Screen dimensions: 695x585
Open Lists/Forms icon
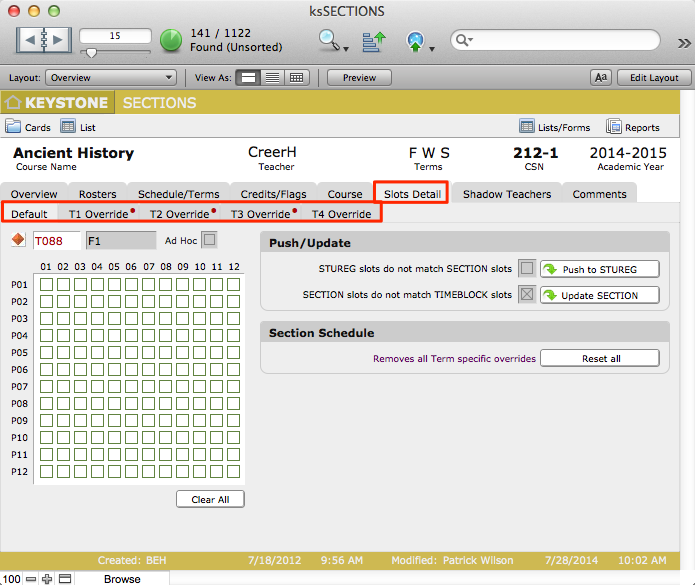click(x=527, y=127)
